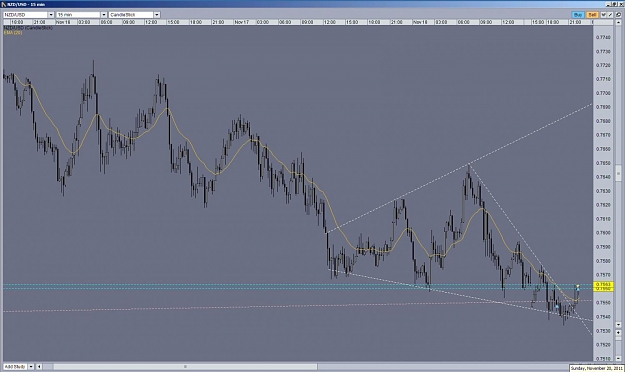625x372 pixels.
Task: Click the chart window title bar icon
Action: [4, 4]
